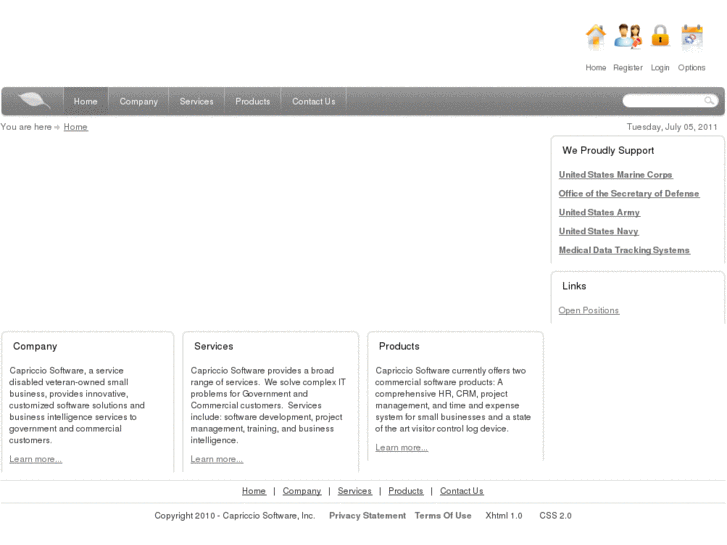Open Home label under house icon

point(596,68)
